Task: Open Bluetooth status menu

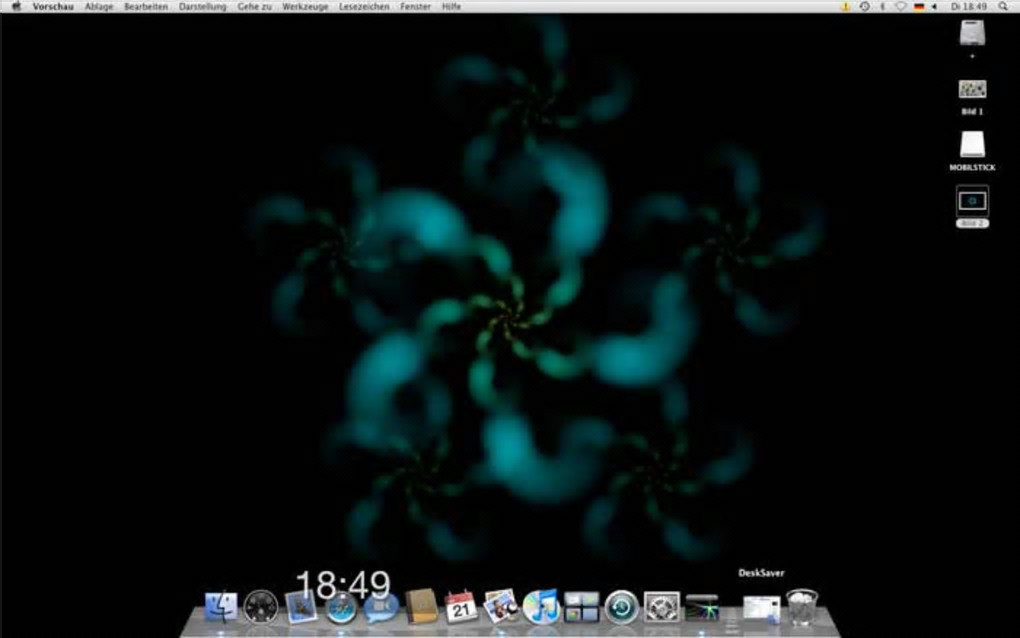Action: tap(883, 7)
